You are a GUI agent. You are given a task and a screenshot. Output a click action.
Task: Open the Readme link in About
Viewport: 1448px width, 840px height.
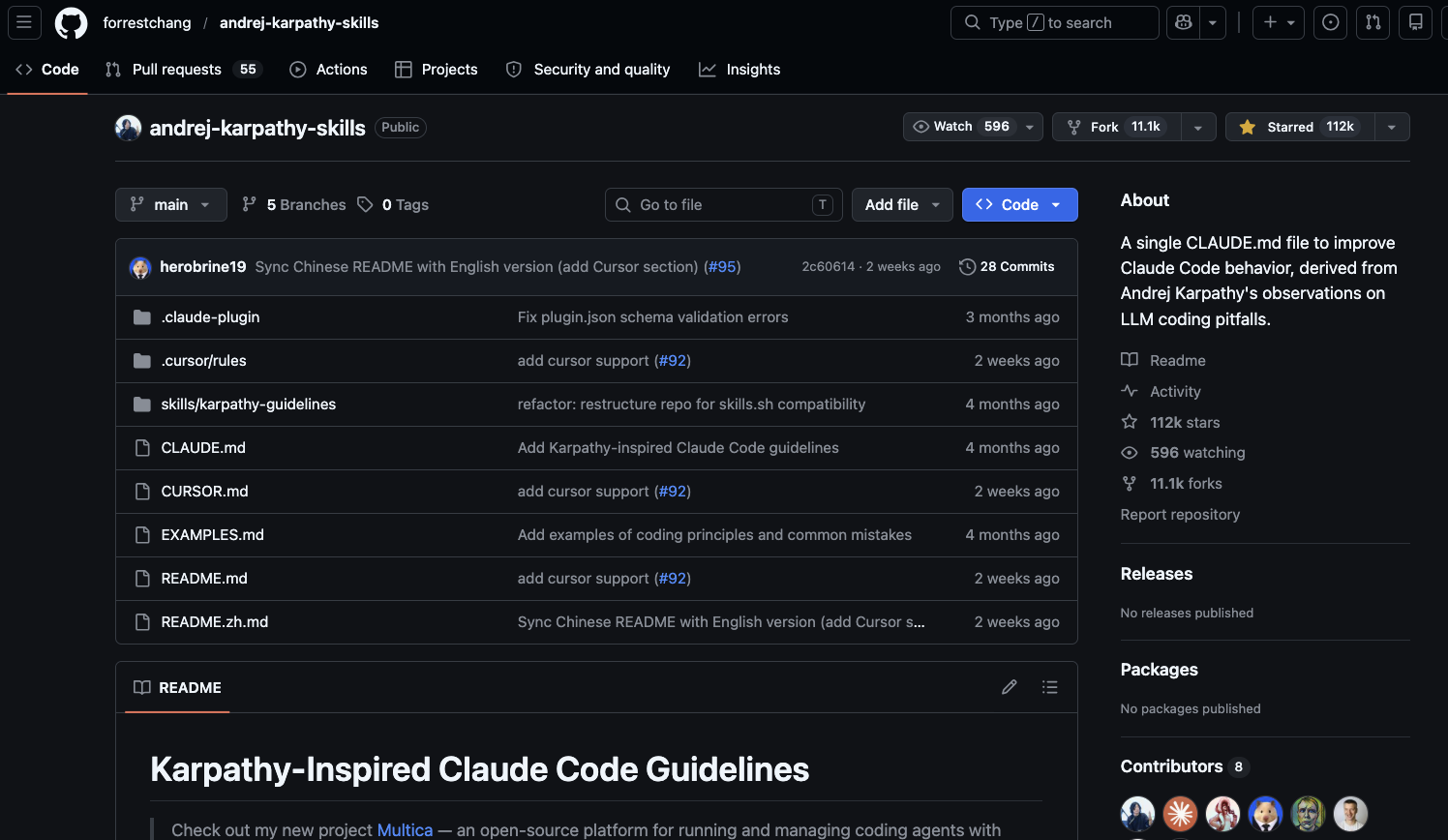(1163, 360)
